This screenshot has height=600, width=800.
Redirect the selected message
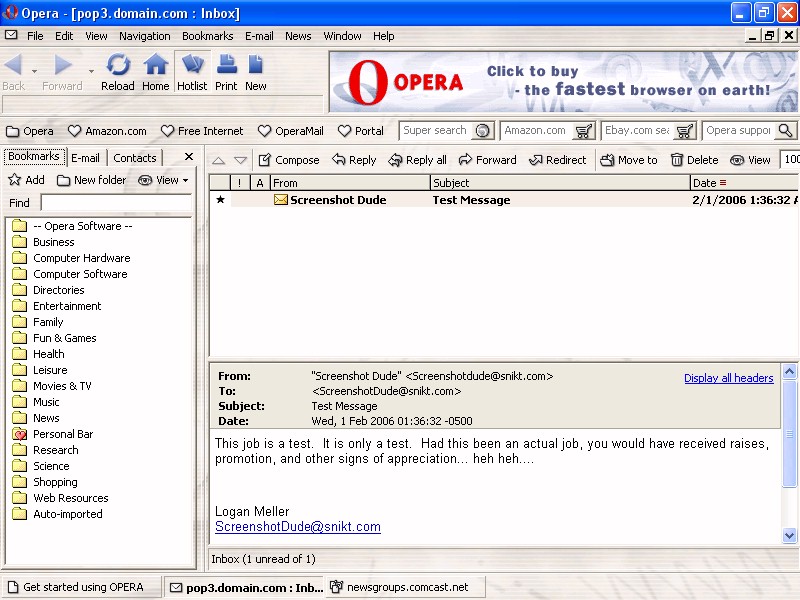(558, 160)
